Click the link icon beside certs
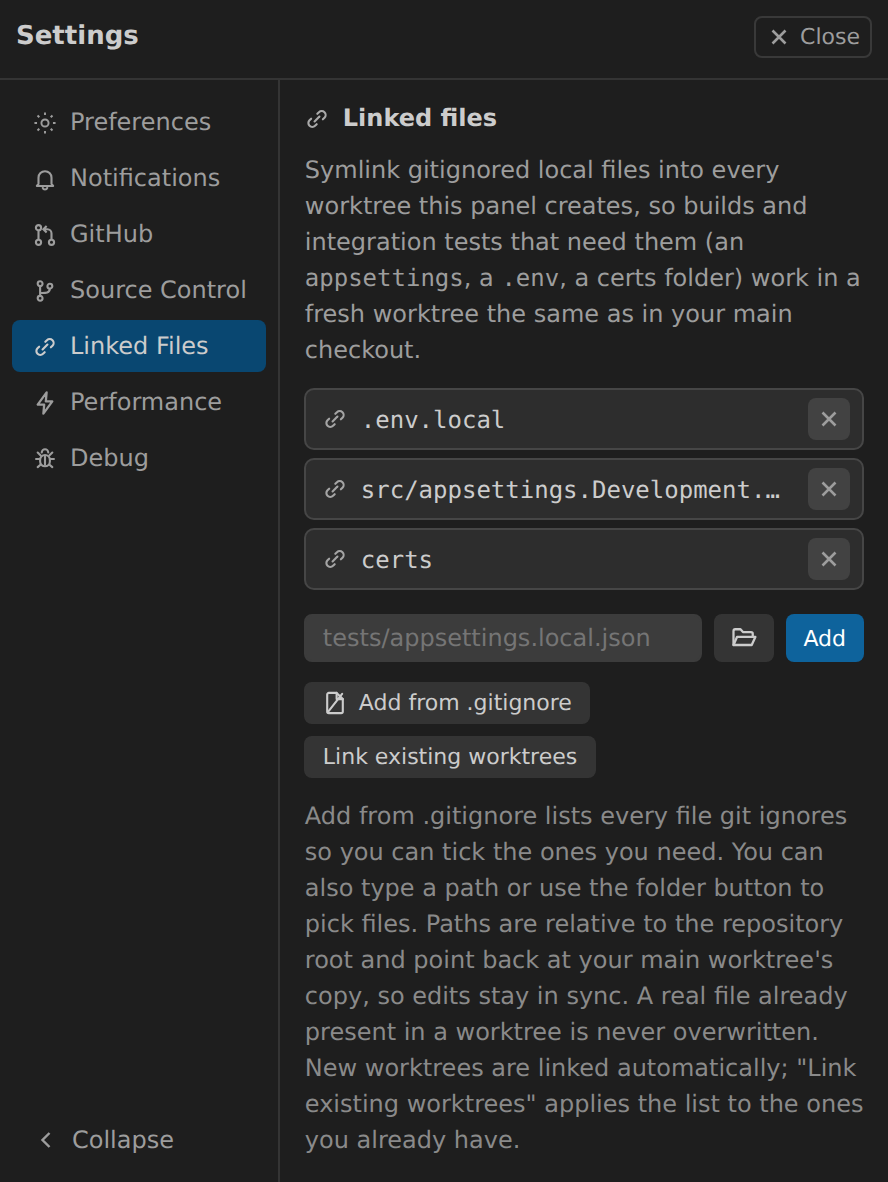This screenshot has width=888, height=1182. (335, 559)
